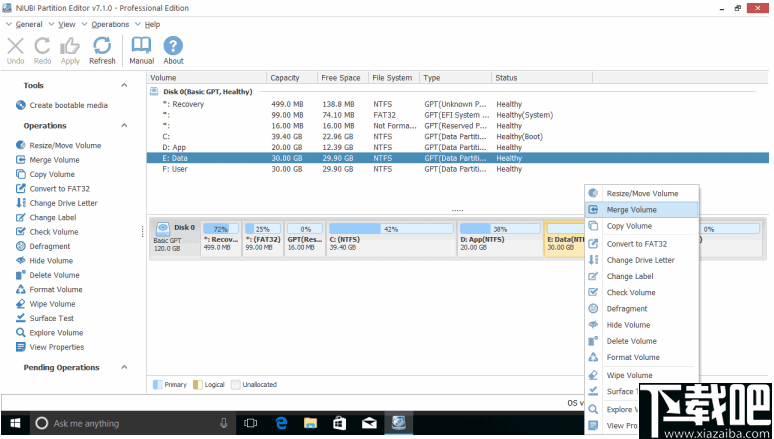Open File Explorer from the taskbar
The image size is (774, 439).
click(x=310, y=423)
